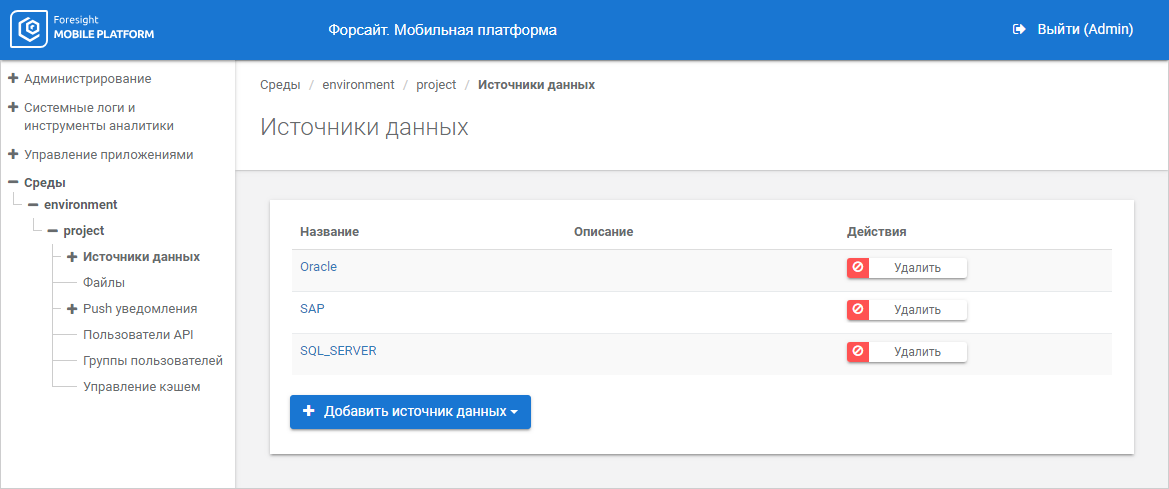Select Пользователи API in sidebar
Image resolution: width=1169 pixels, height=489 pixels.
[145, 335]
